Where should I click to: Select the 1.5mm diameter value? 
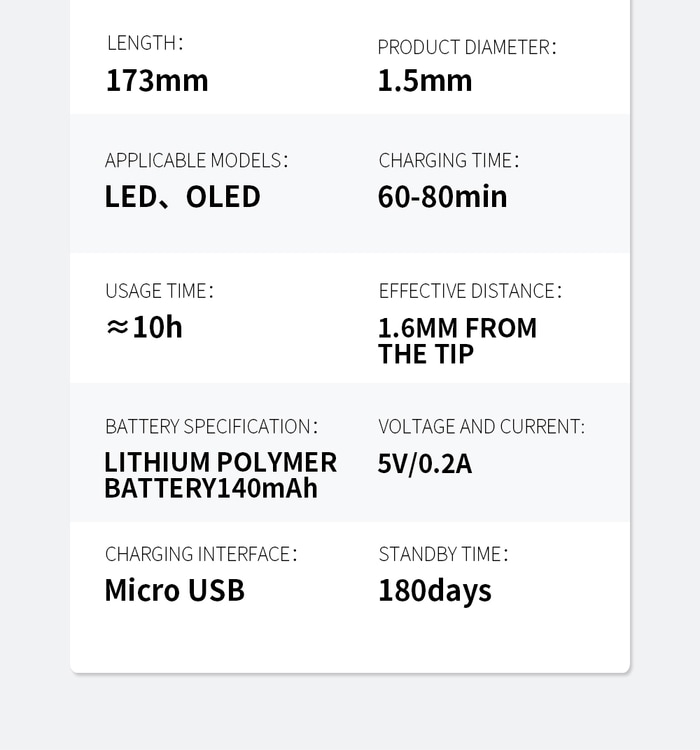coord(424,81)
